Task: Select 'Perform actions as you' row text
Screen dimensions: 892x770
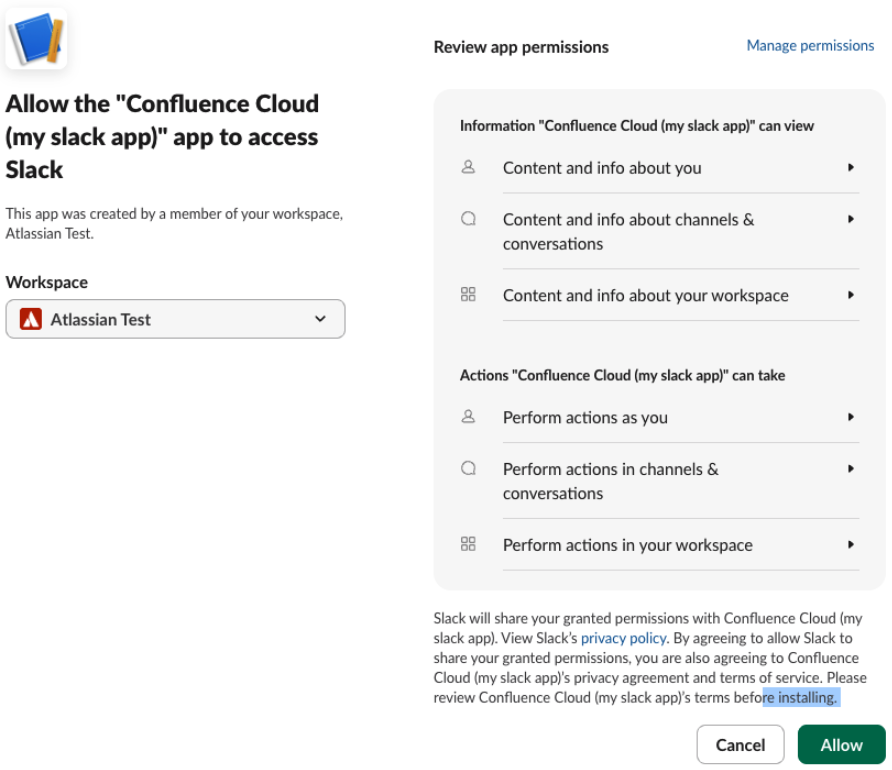Action: (585, 418)
